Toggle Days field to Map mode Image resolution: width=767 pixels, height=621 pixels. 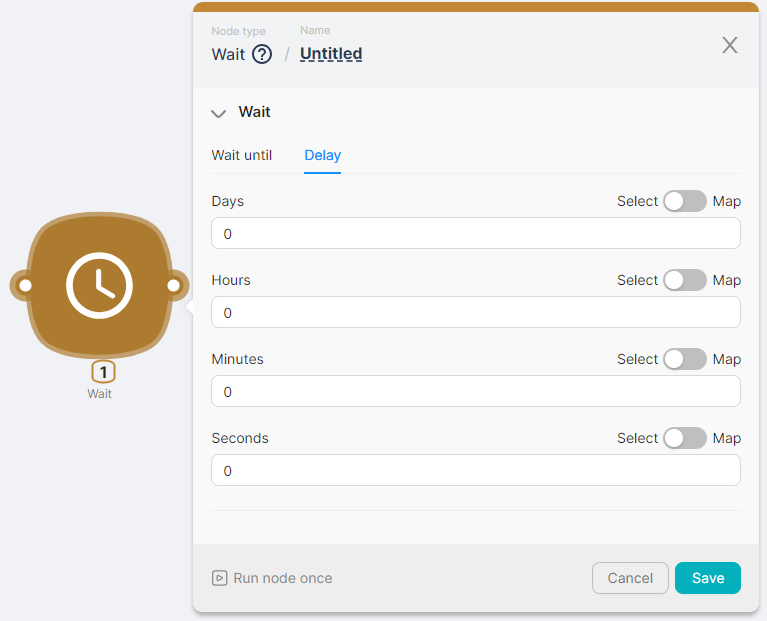(685, 201)
